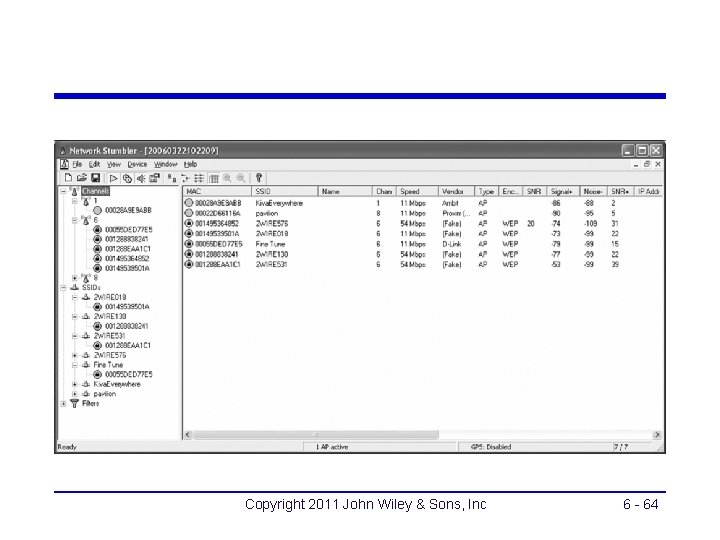720x540 pixels.
Task: Click the Zoom out magnifier toolbar icon
Action: 241,178
